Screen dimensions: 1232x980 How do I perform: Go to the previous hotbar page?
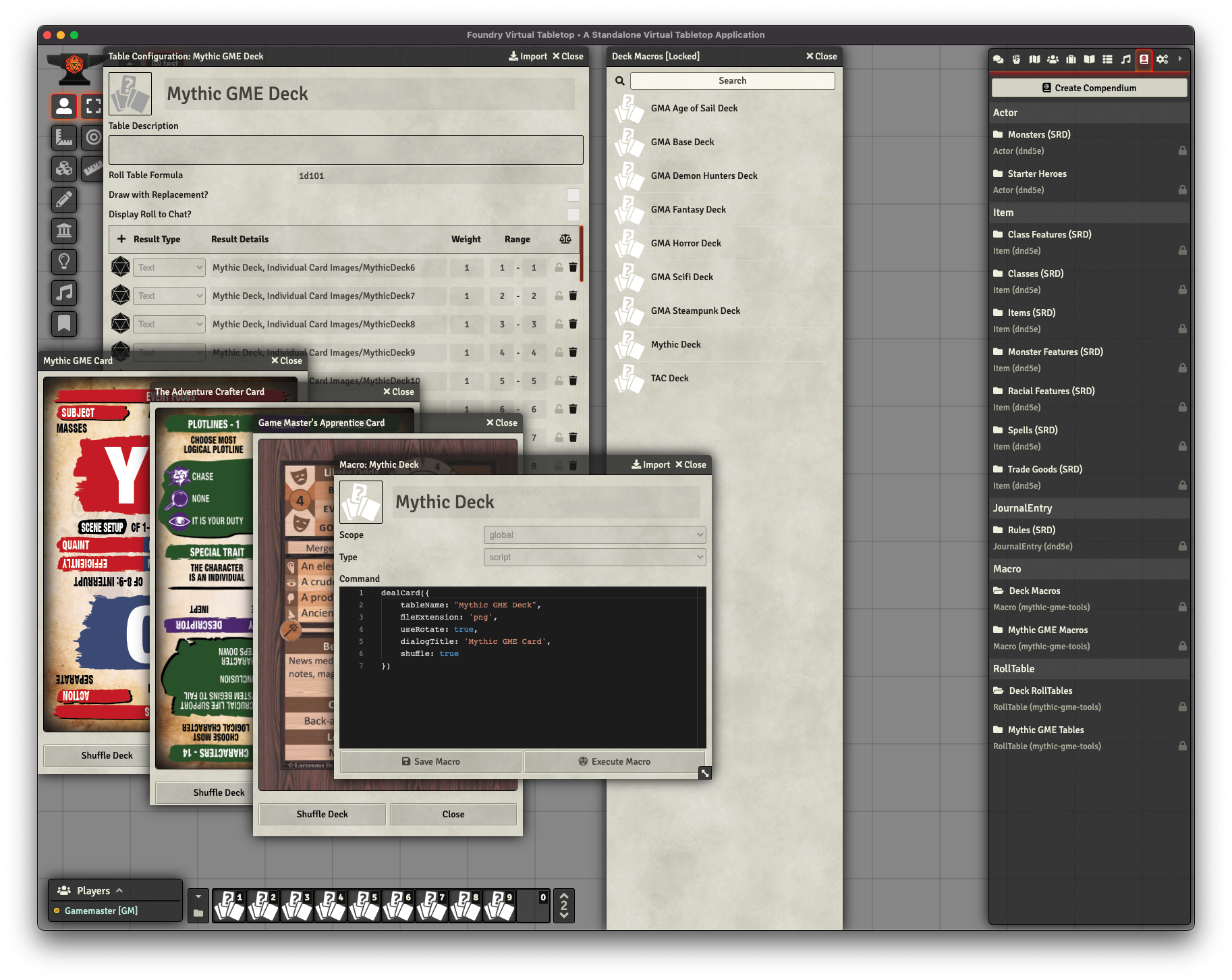coord(564,896)
